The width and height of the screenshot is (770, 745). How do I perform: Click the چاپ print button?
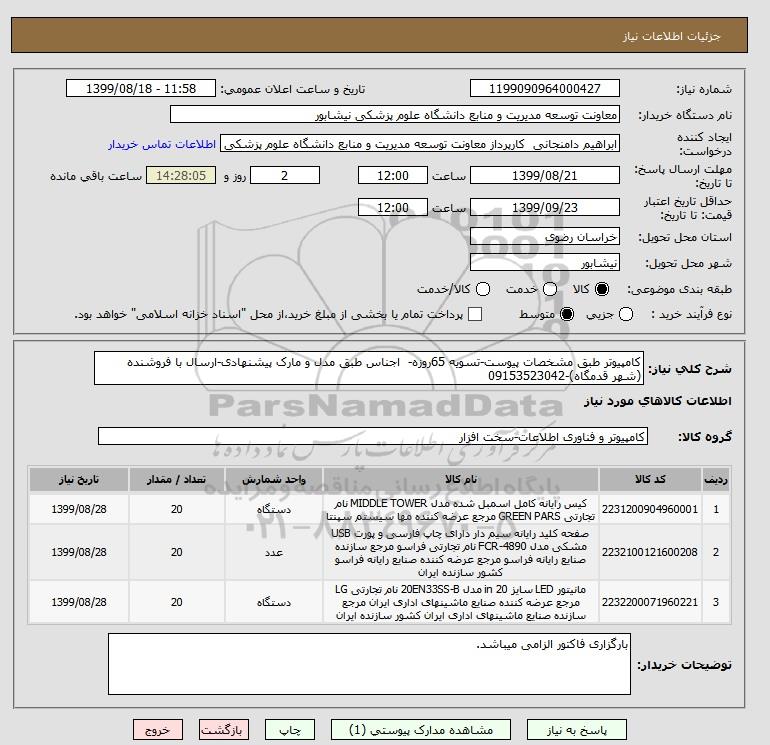tap(290, 730)
